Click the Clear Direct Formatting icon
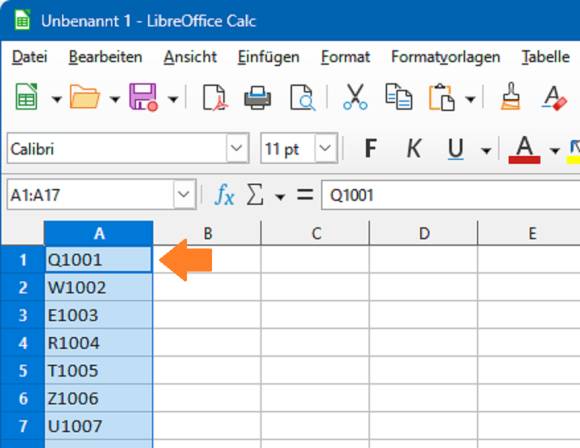The width and height of the screenshot is (580, 448). pos(554,98)
